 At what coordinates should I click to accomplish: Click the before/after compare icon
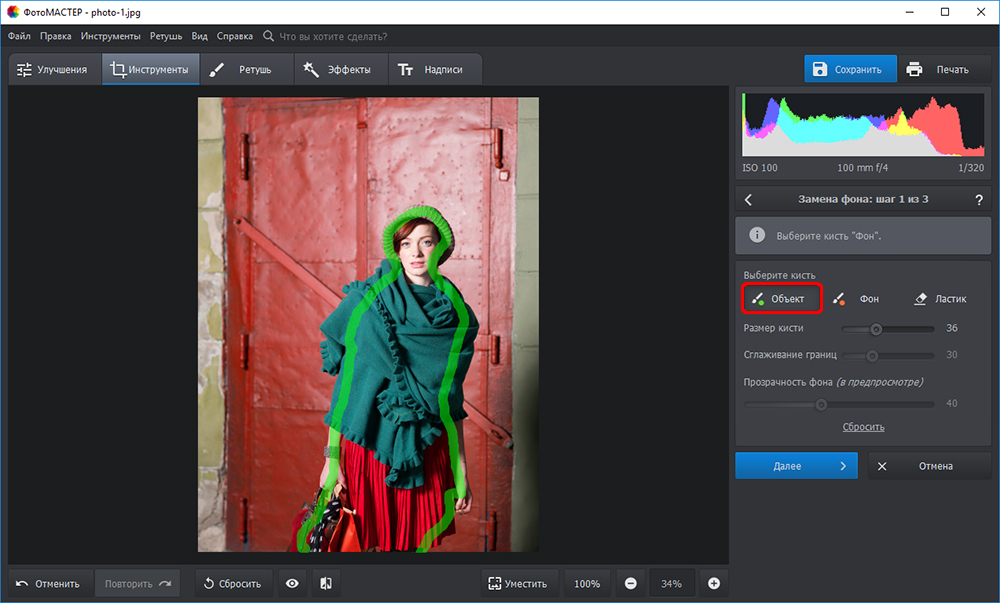[x=325, y=584]
